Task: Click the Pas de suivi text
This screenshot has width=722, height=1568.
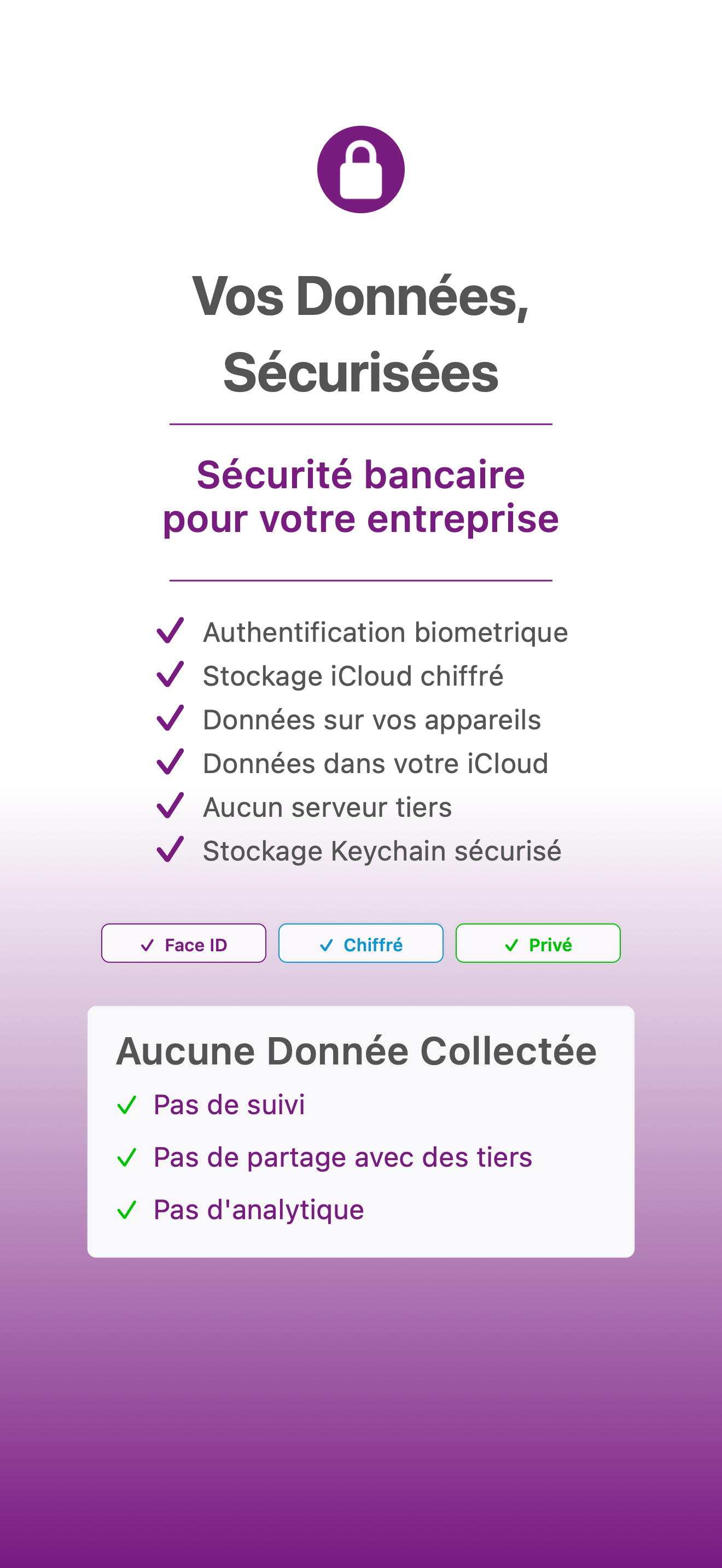Action: 229,1105
